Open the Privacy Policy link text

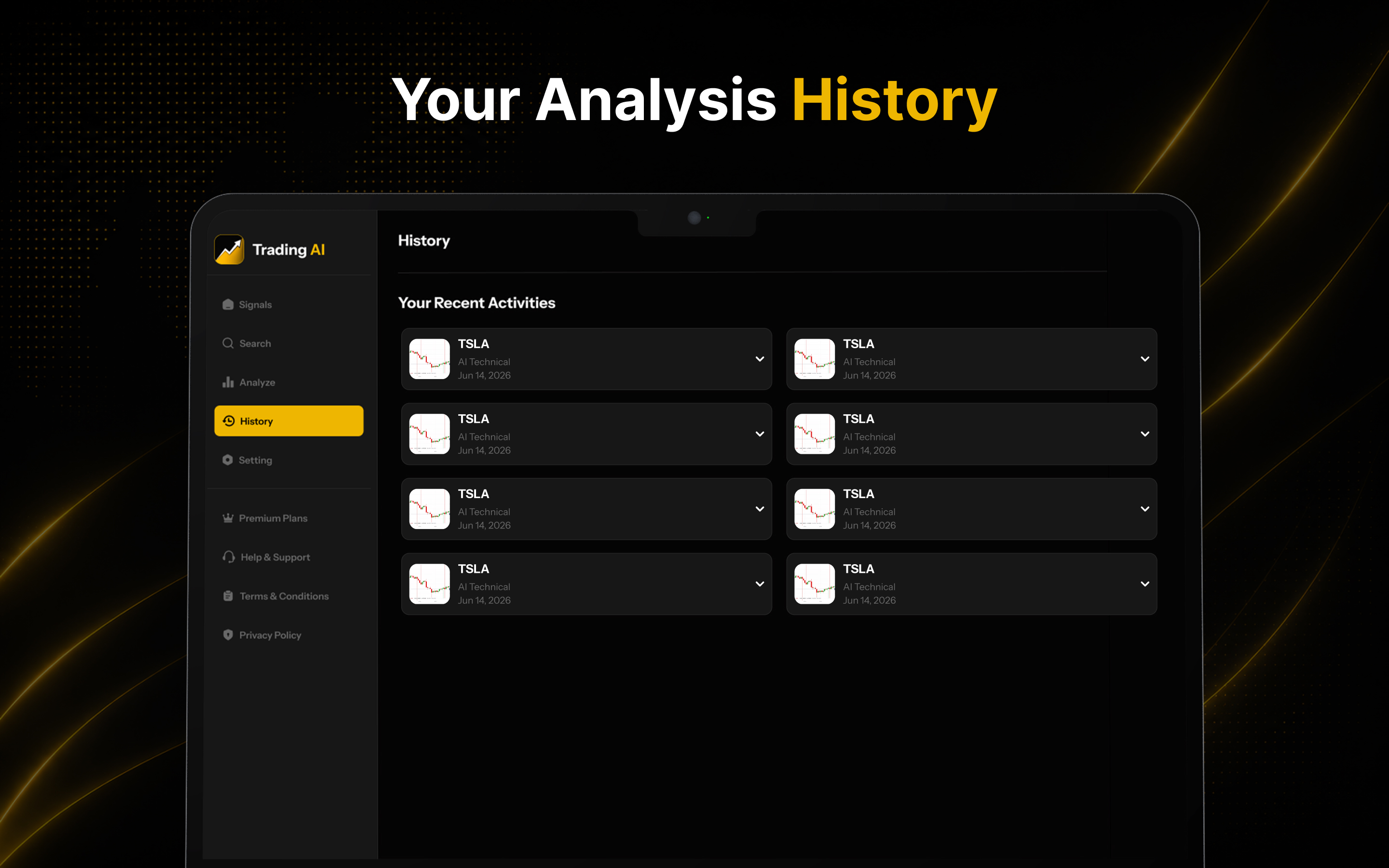(271, 635)
